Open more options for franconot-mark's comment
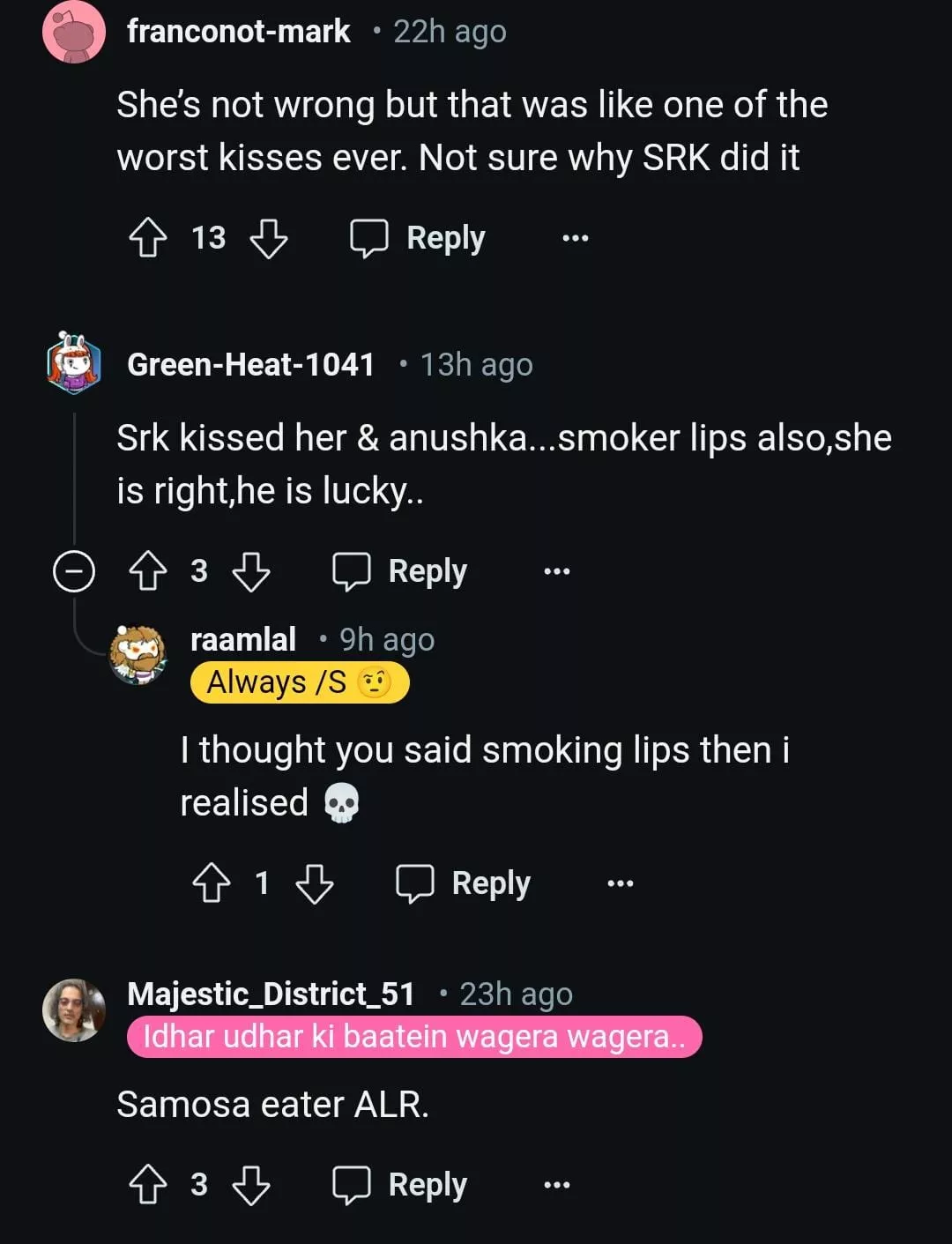 [x=575, y=238]
